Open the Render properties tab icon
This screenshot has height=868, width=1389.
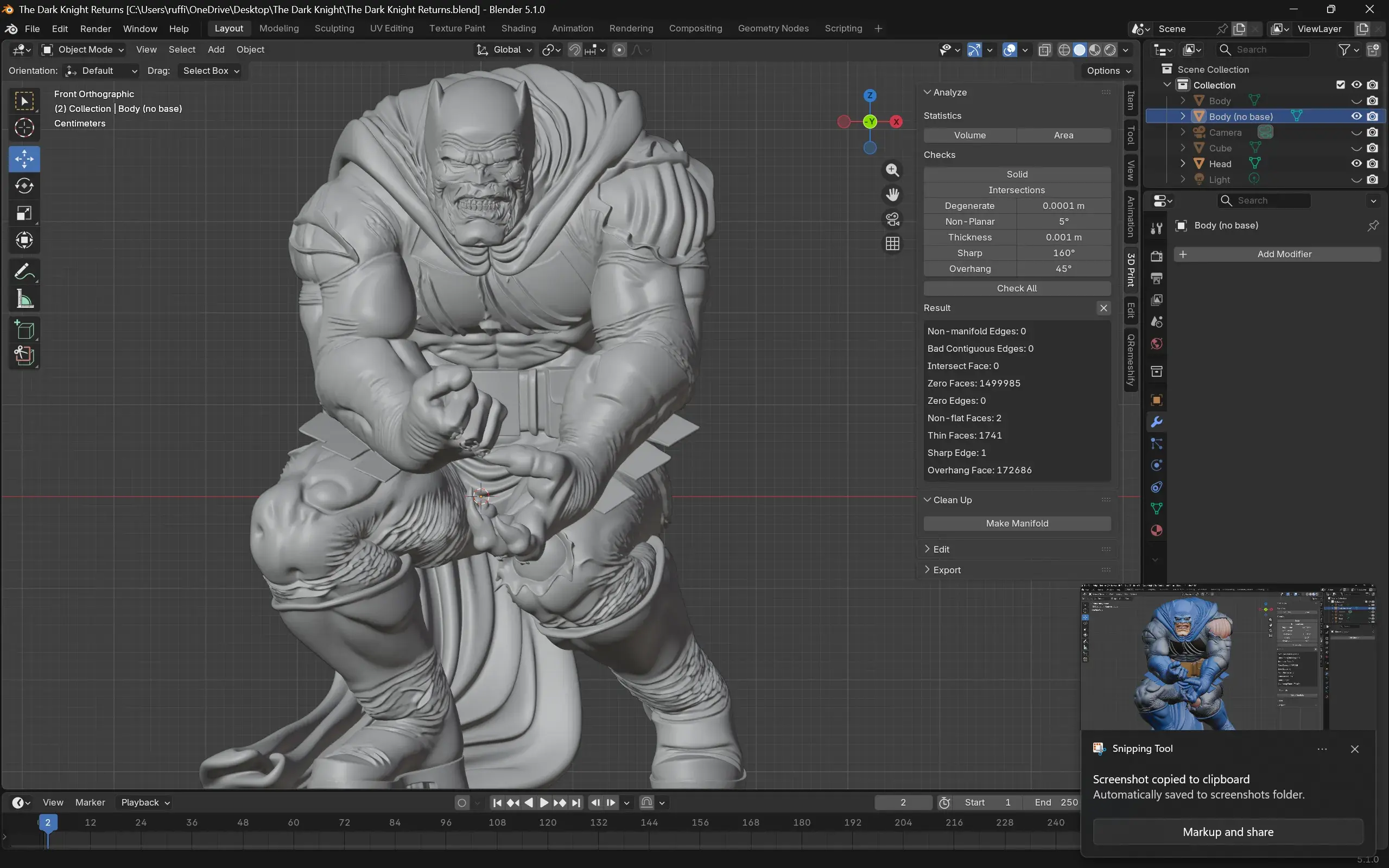pyautogui.click(x=1157, y=256)
